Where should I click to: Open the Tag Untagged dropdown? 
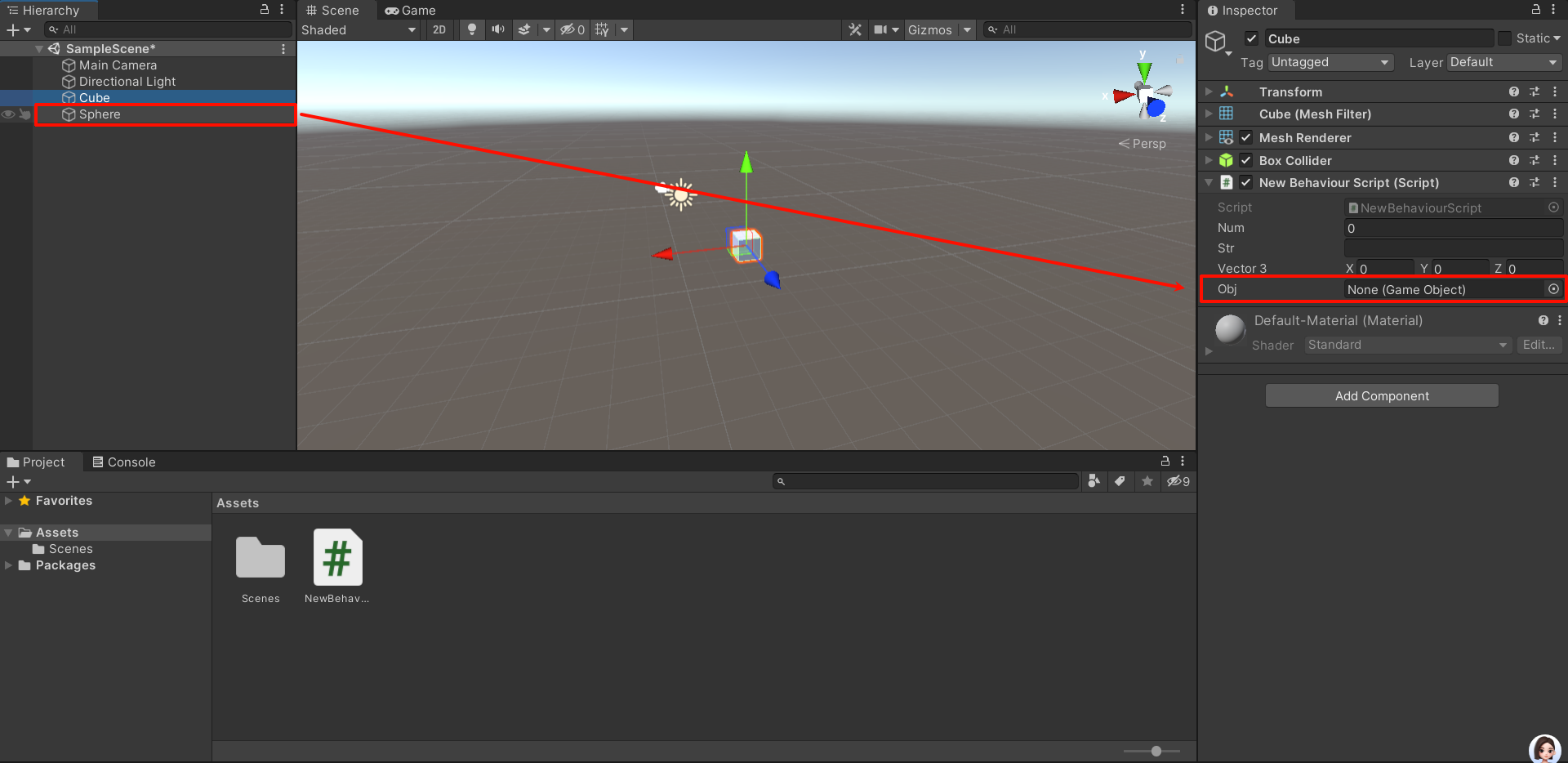1330,63
